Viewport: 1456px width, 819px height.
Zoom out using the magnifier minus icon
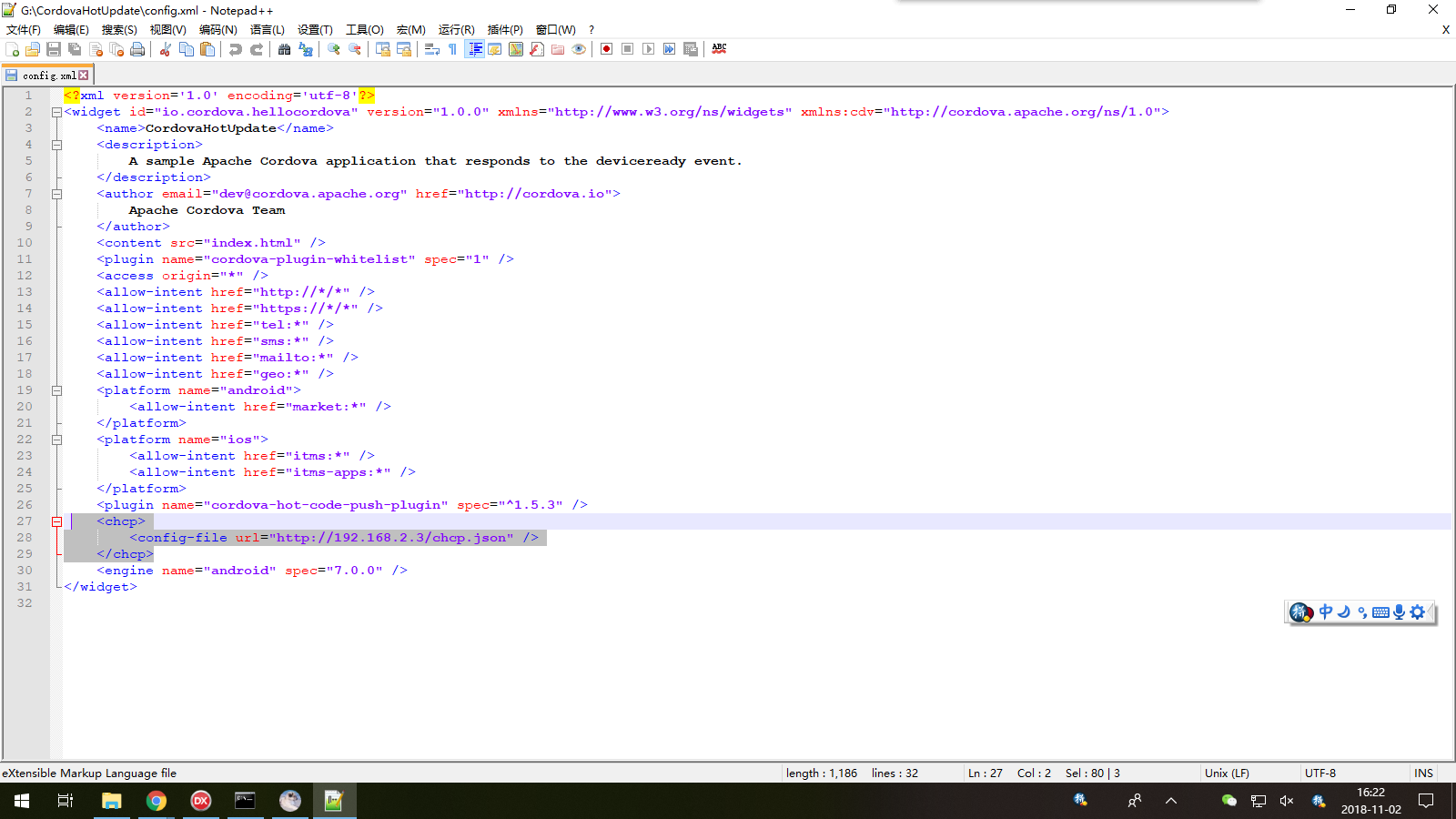[355, 49]
